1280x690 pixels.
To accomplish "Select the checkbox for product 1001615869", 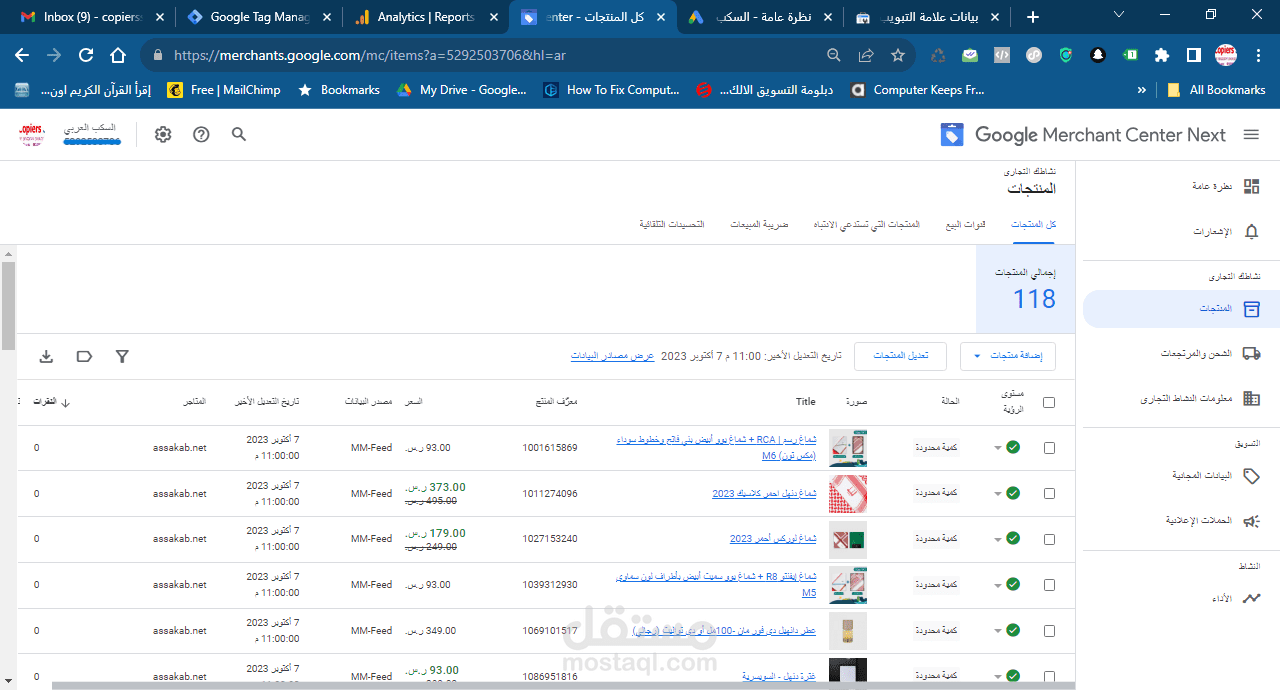I will (1049, 448).
